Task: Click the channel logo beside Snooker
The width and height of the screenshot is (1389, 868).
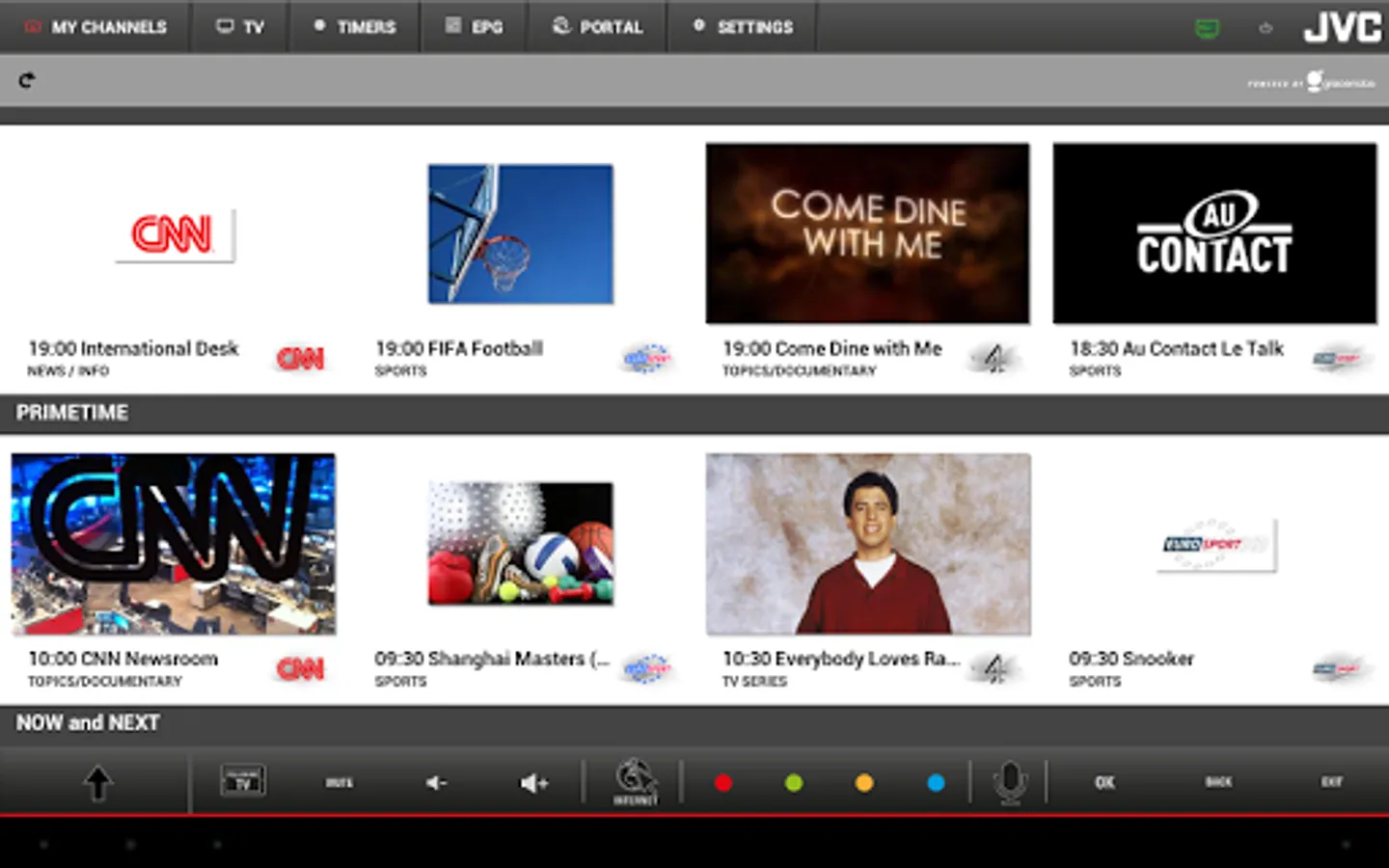Action: (x=1340, y=669)
